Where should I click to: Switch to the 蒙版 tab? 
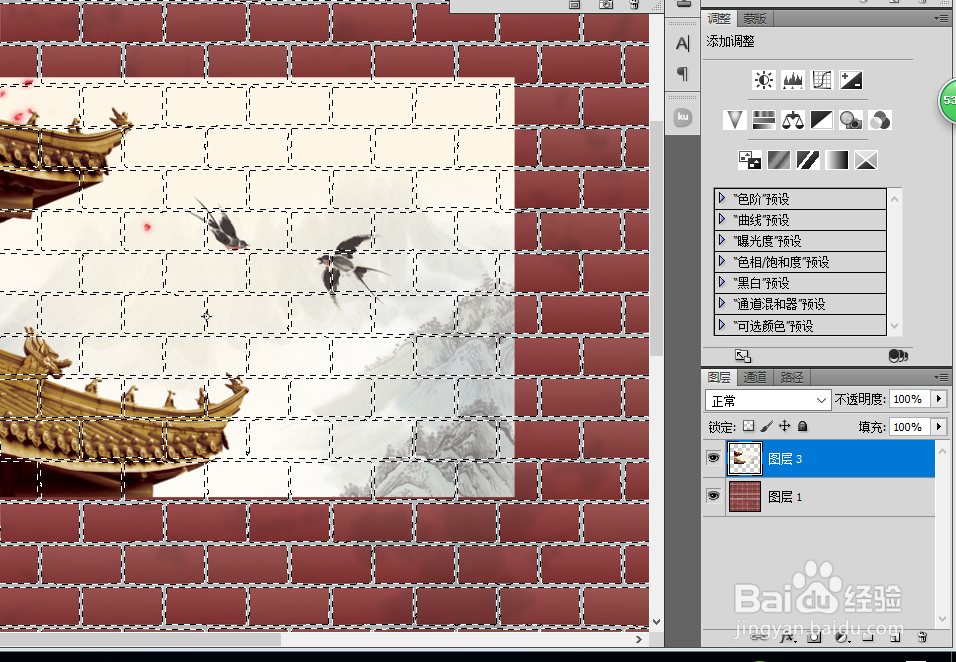tap(754, 19)
